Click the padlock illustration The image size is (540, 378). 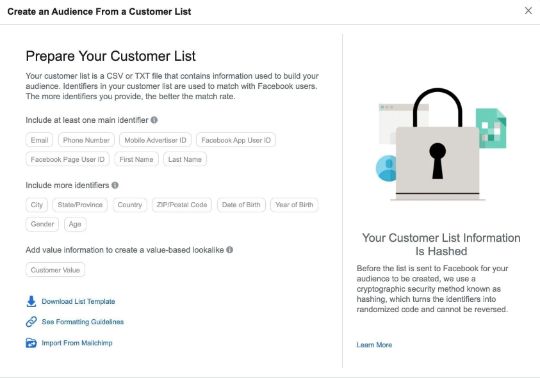437,145
